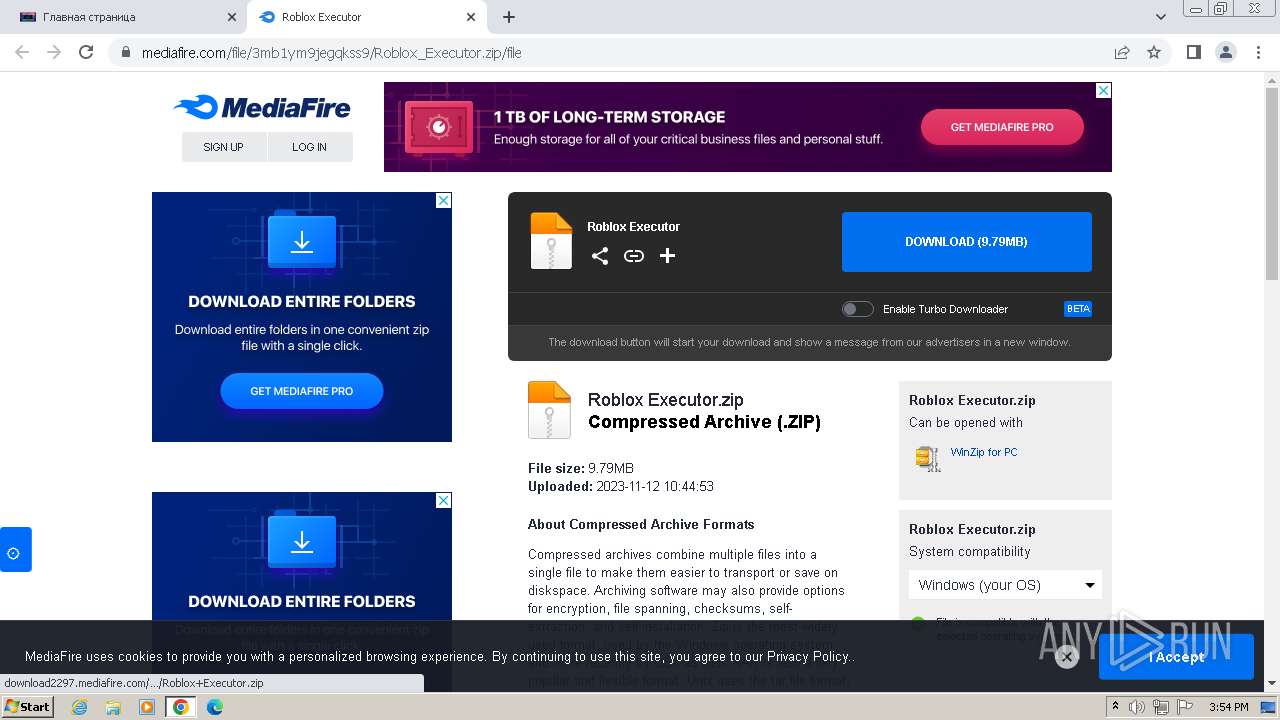Screen dimensions: 1280x720
Task: Open the WinZip for PC link
Action: coord(984,452)
